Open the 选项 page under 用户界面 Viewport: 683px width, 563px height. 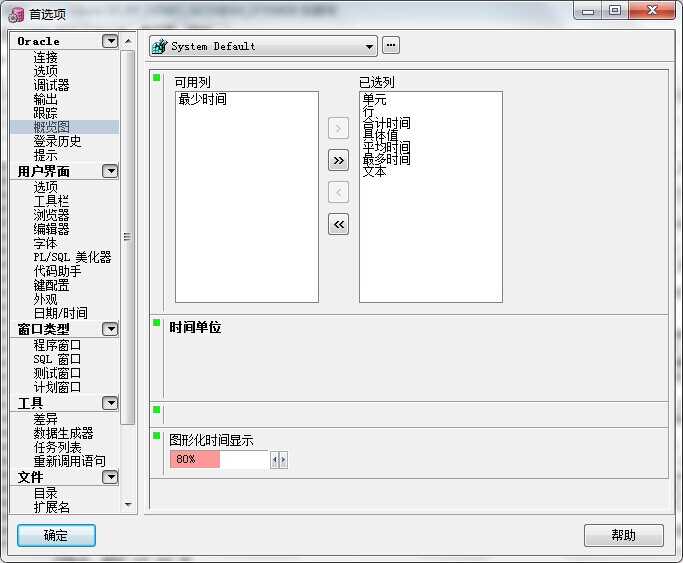coord(46,187)
